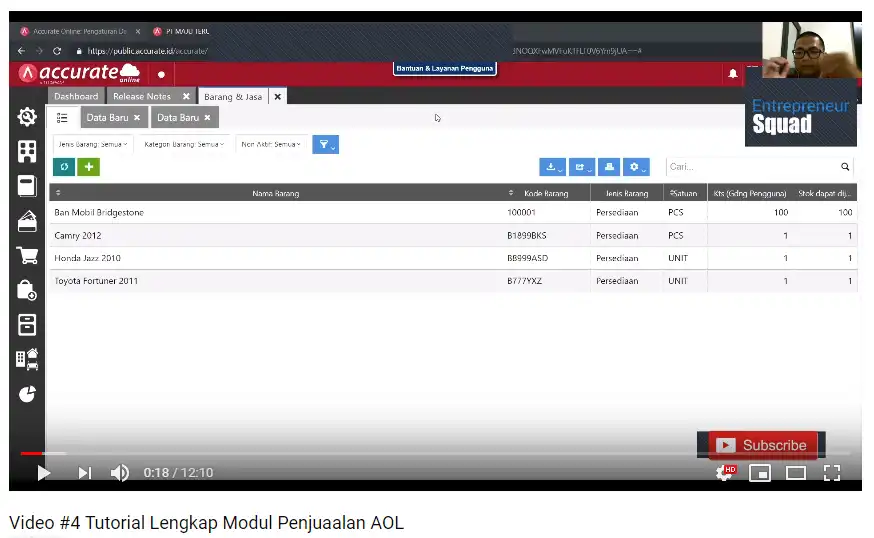This screenshot has width=874, height=538.
Task: Click the blue filter funnel button
Action: point(326,144)
